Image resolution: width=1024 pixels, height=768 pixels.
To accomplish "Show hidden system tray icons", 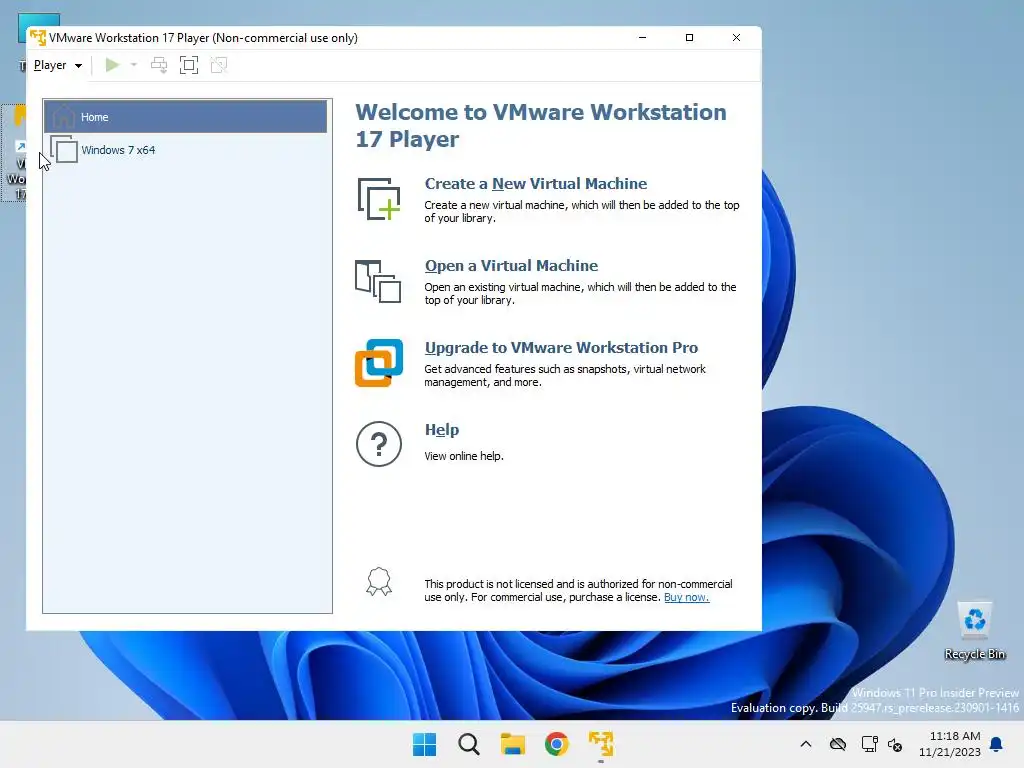I will [806, 744].
